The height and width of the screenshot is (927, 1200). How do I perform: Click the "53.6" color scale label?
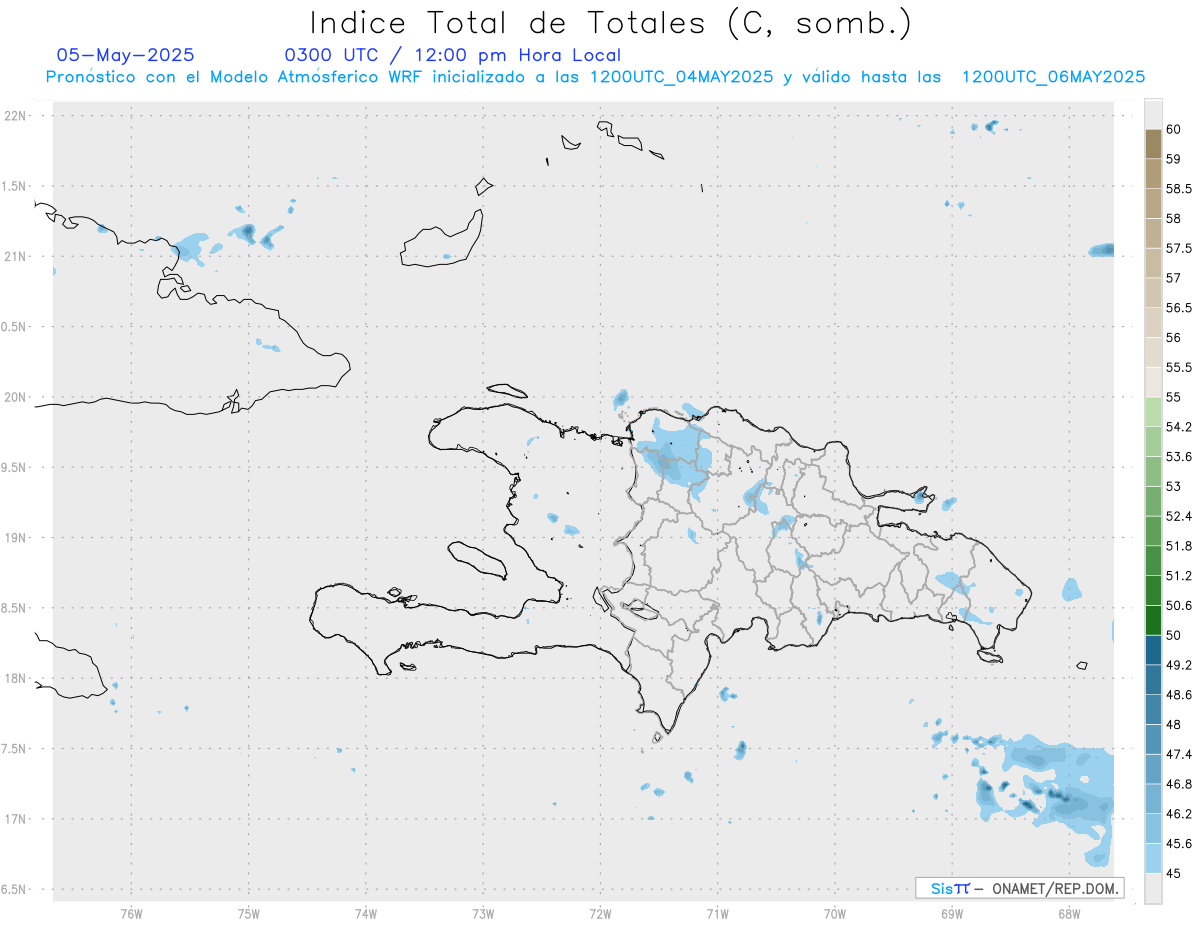(x=1179, y=457)
